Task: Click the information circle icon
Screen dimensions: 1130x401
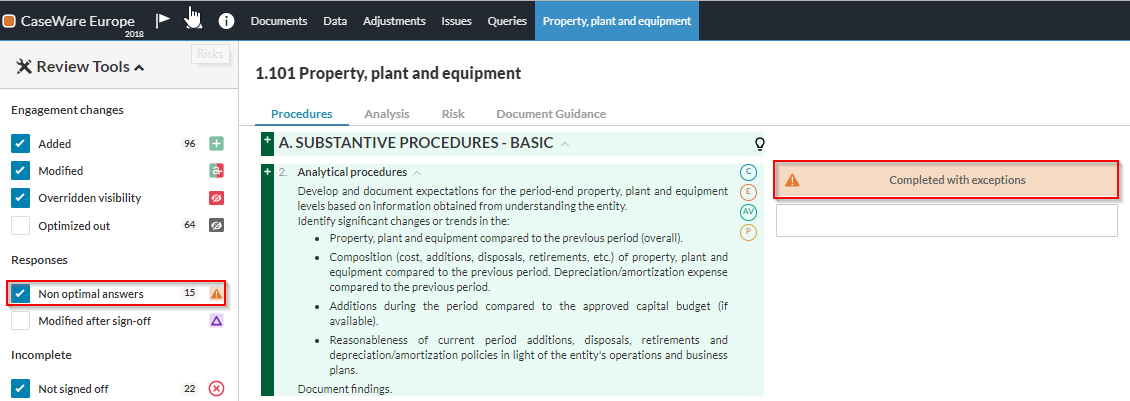Action: pyautogui.click(x=226, y=20)
